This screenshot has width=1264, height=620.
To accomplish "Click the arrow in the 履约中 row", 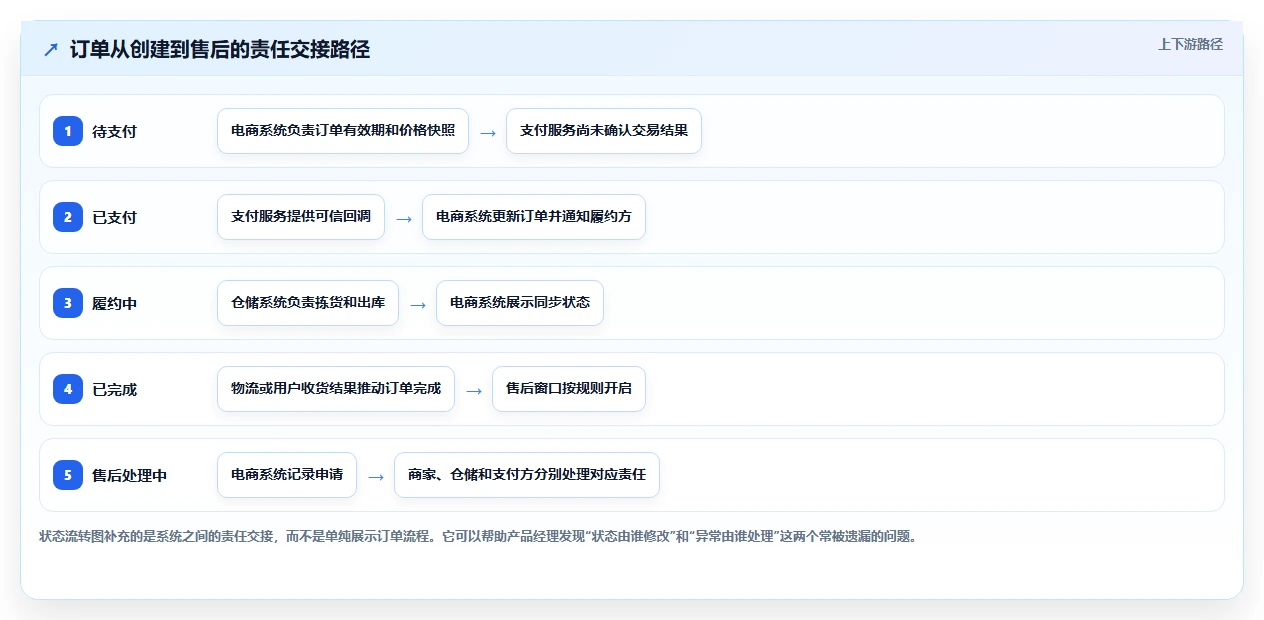I will pos(418,304).
